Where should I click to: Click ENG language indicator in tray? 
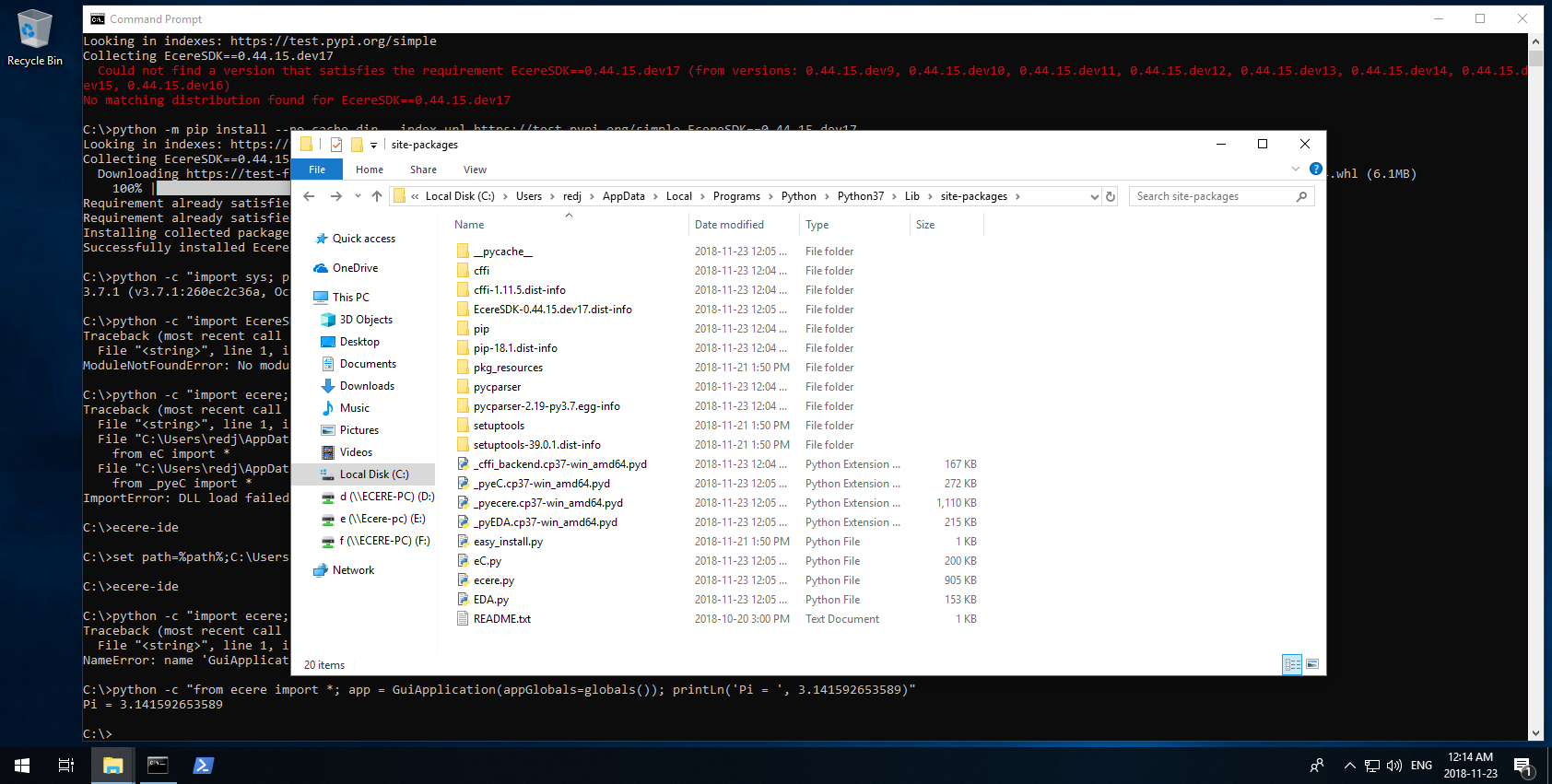(x=1421, y=766)
